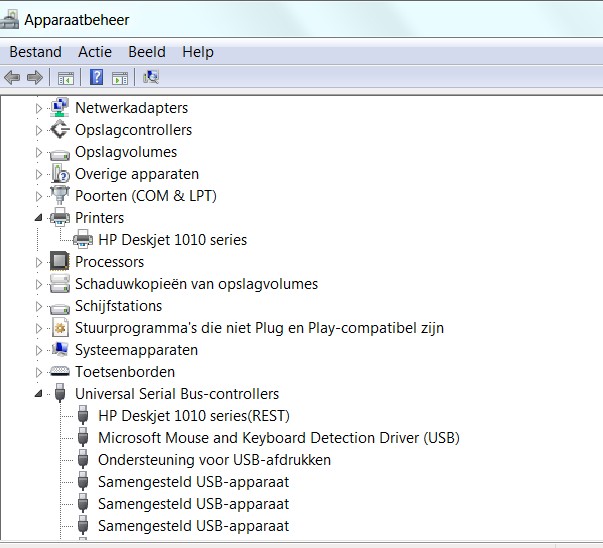Expand the Overige apparaten node
This screenshot has width=603, height=548.
tap(38, 174)
